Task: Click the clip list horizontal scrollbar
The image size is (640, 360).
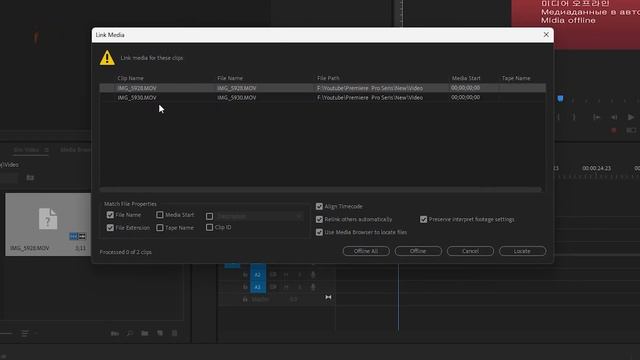Action: pos(321,189)
